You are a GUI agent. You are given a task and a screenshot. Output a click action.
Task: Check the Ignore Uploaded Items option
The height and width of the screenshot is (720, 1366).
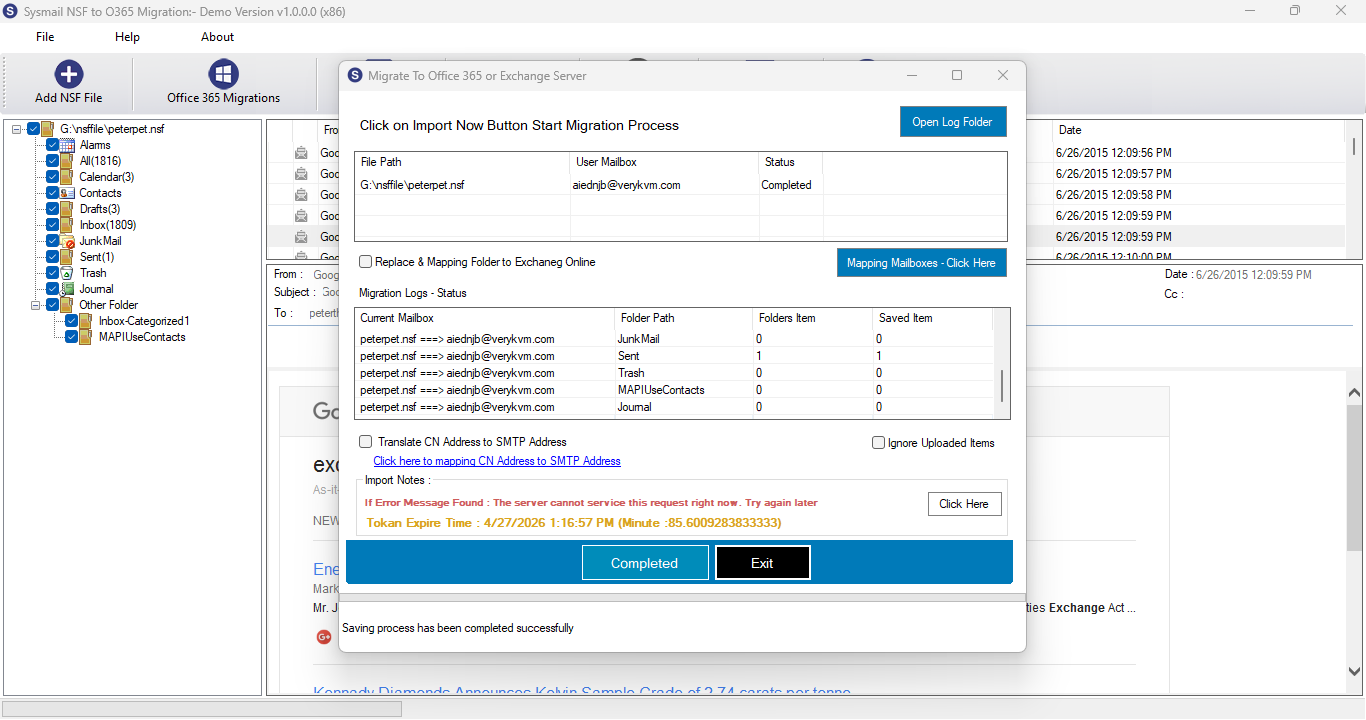coord(879,443)
